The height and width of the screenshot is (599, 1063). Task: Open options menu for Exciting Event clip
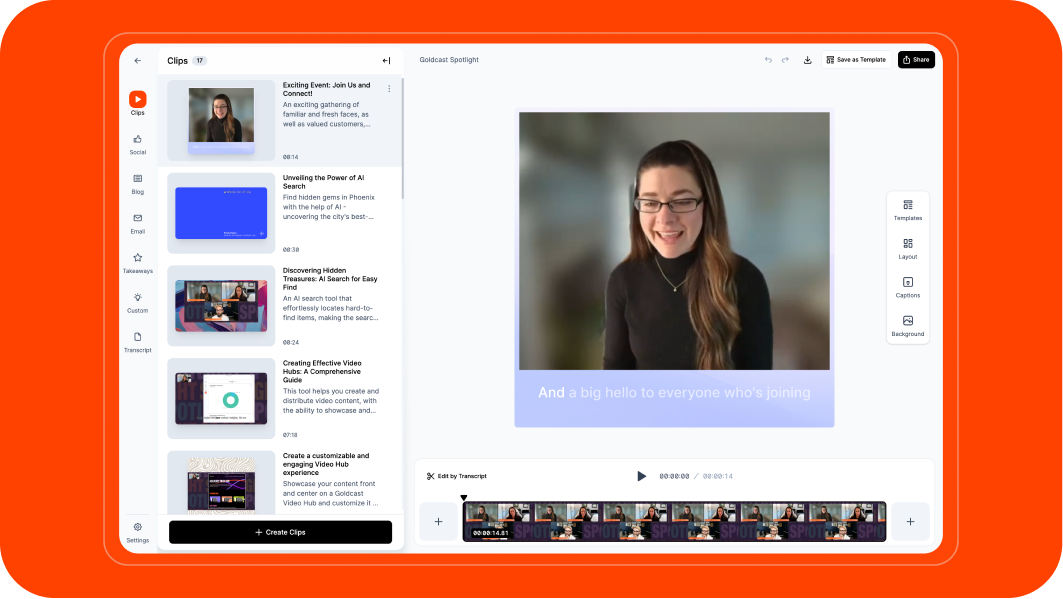tap(389, 89)
